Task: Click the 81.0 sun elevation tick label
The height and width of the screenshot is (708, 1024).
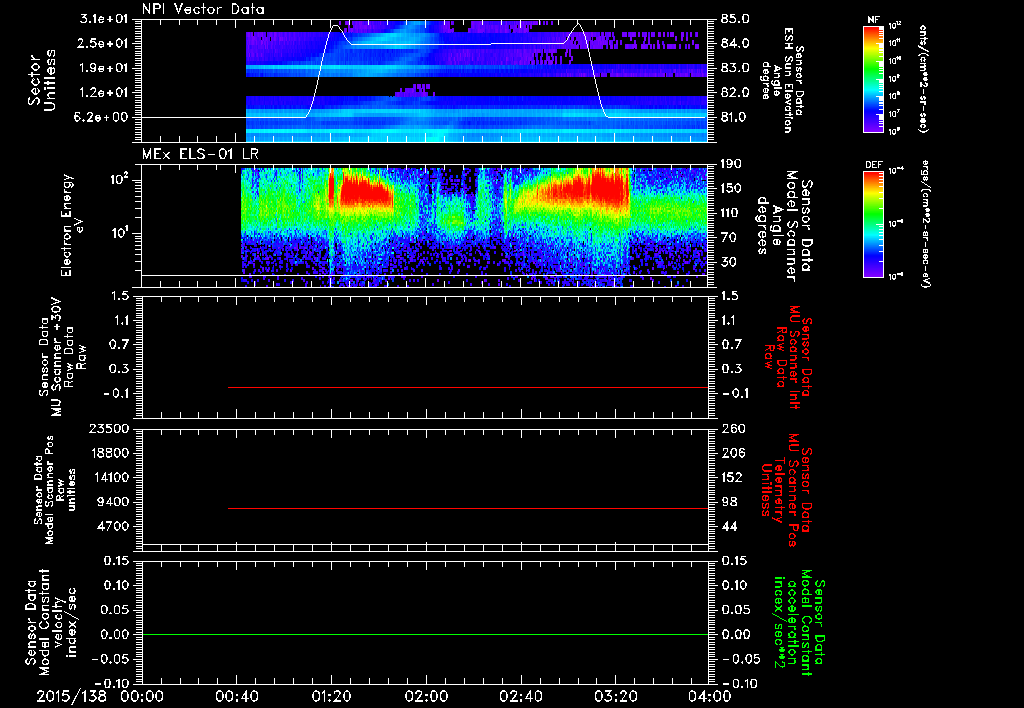Action: click(735, 117)
